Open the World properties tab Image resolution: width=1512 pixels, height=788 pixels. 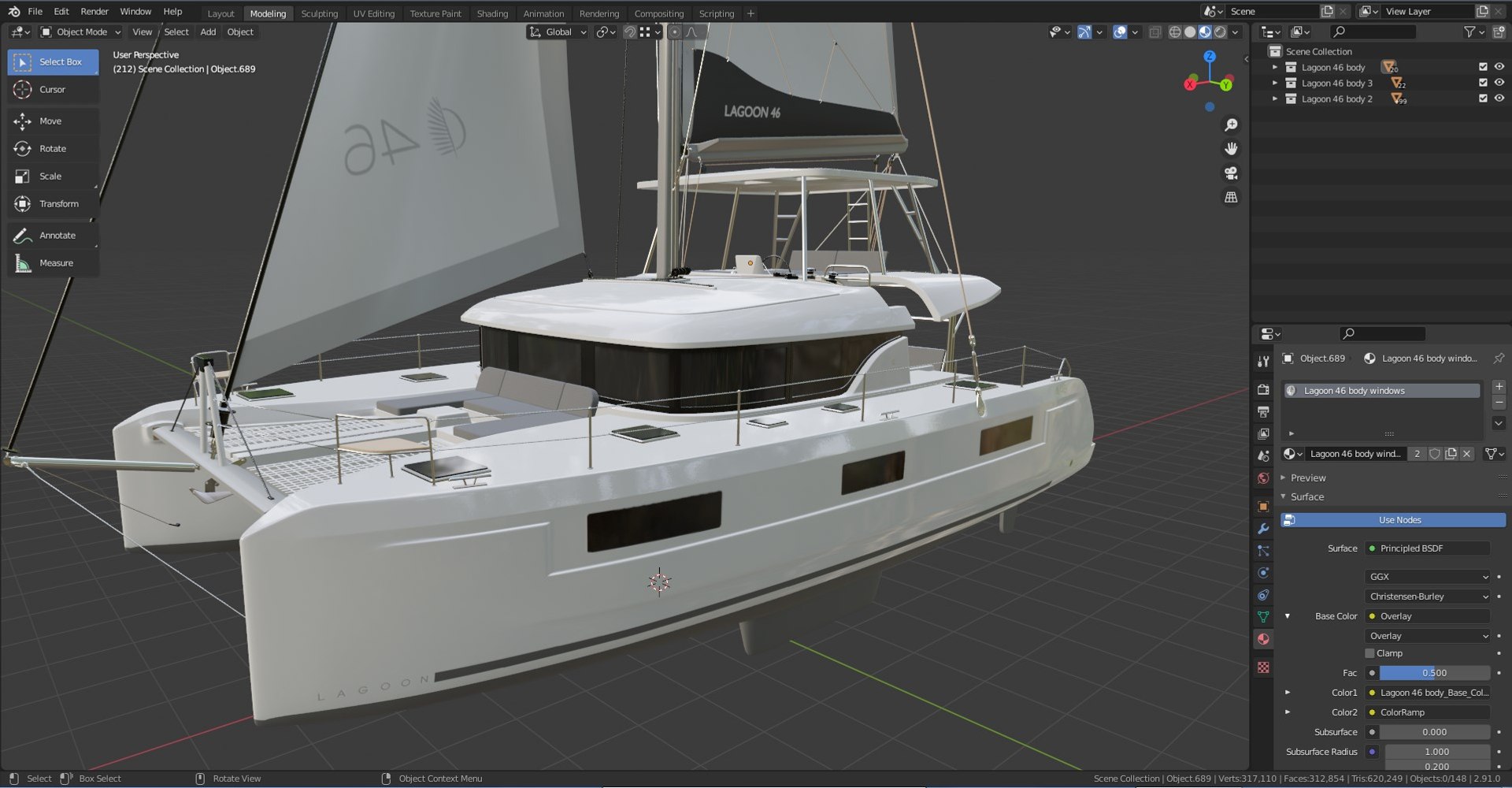1263,478
